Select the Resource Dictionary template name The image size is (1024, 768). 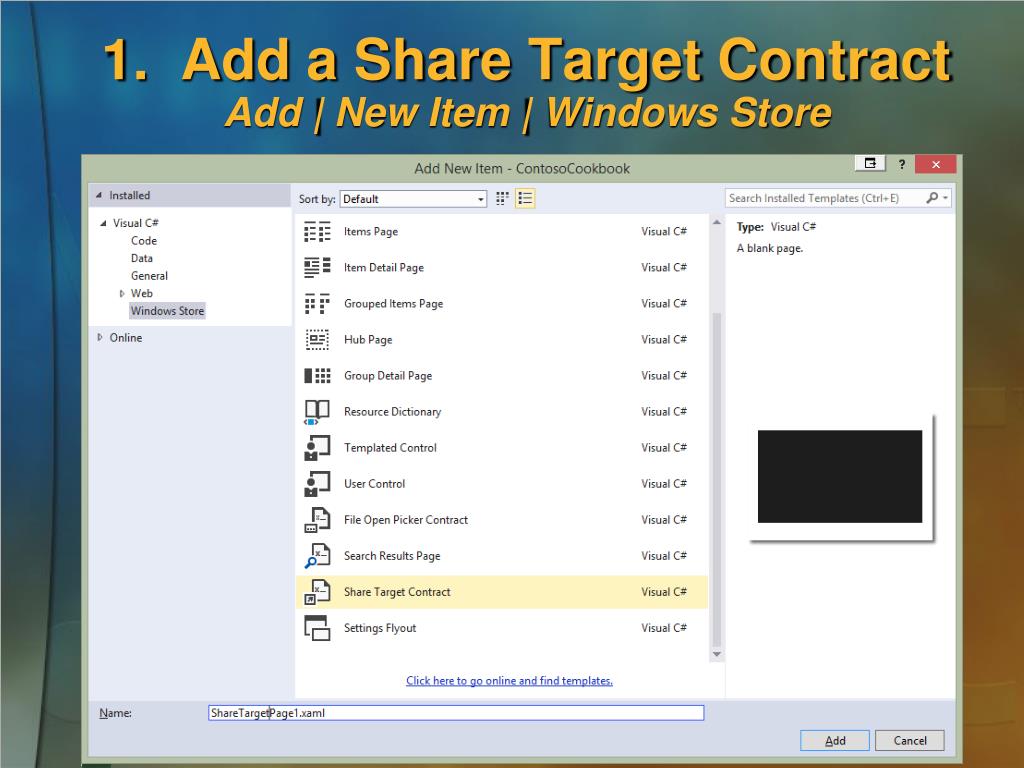[x=392, y=412]
